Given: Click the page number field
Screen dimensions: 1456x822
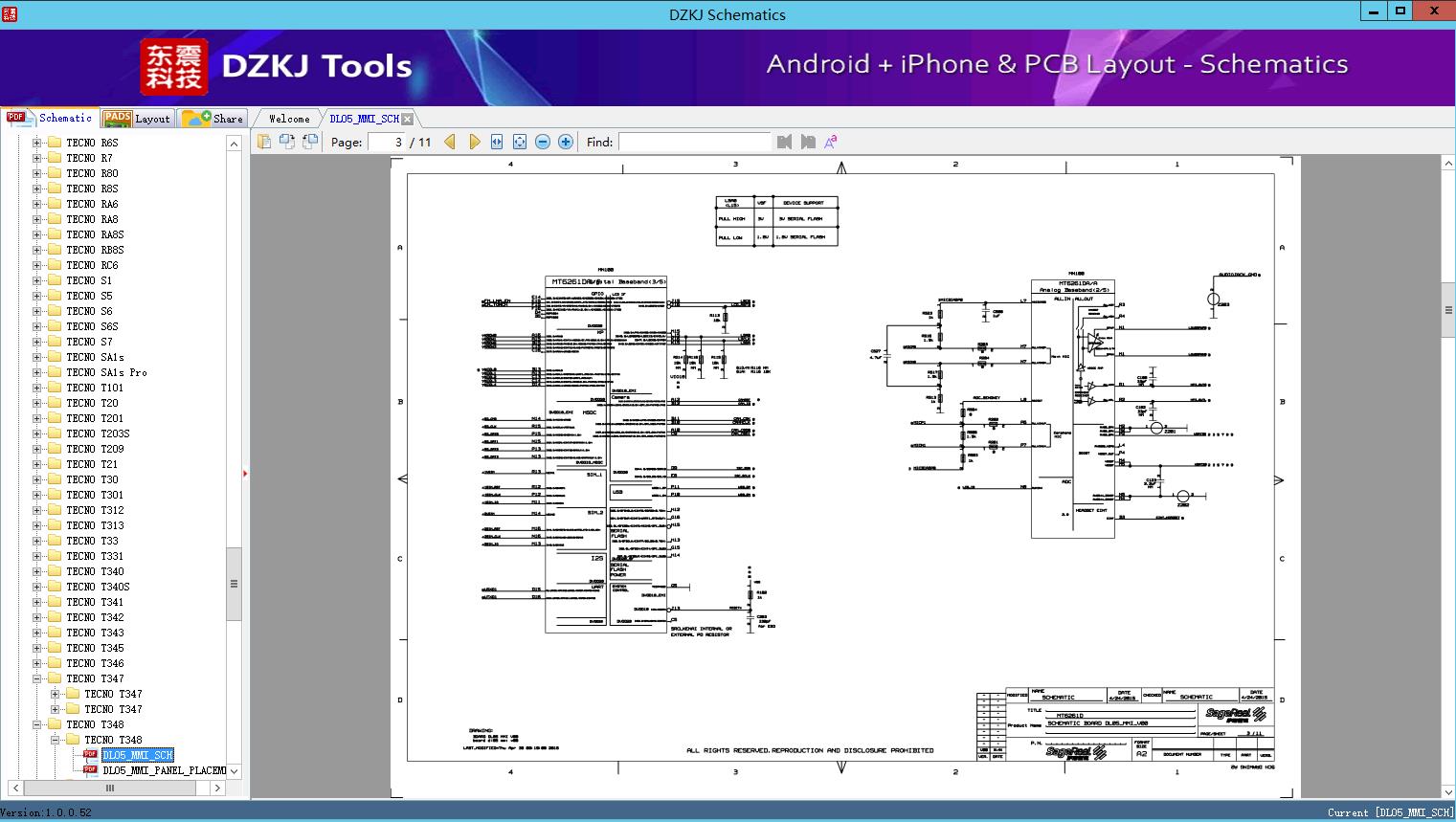Looking at the screenshot, I should [387, 142].
